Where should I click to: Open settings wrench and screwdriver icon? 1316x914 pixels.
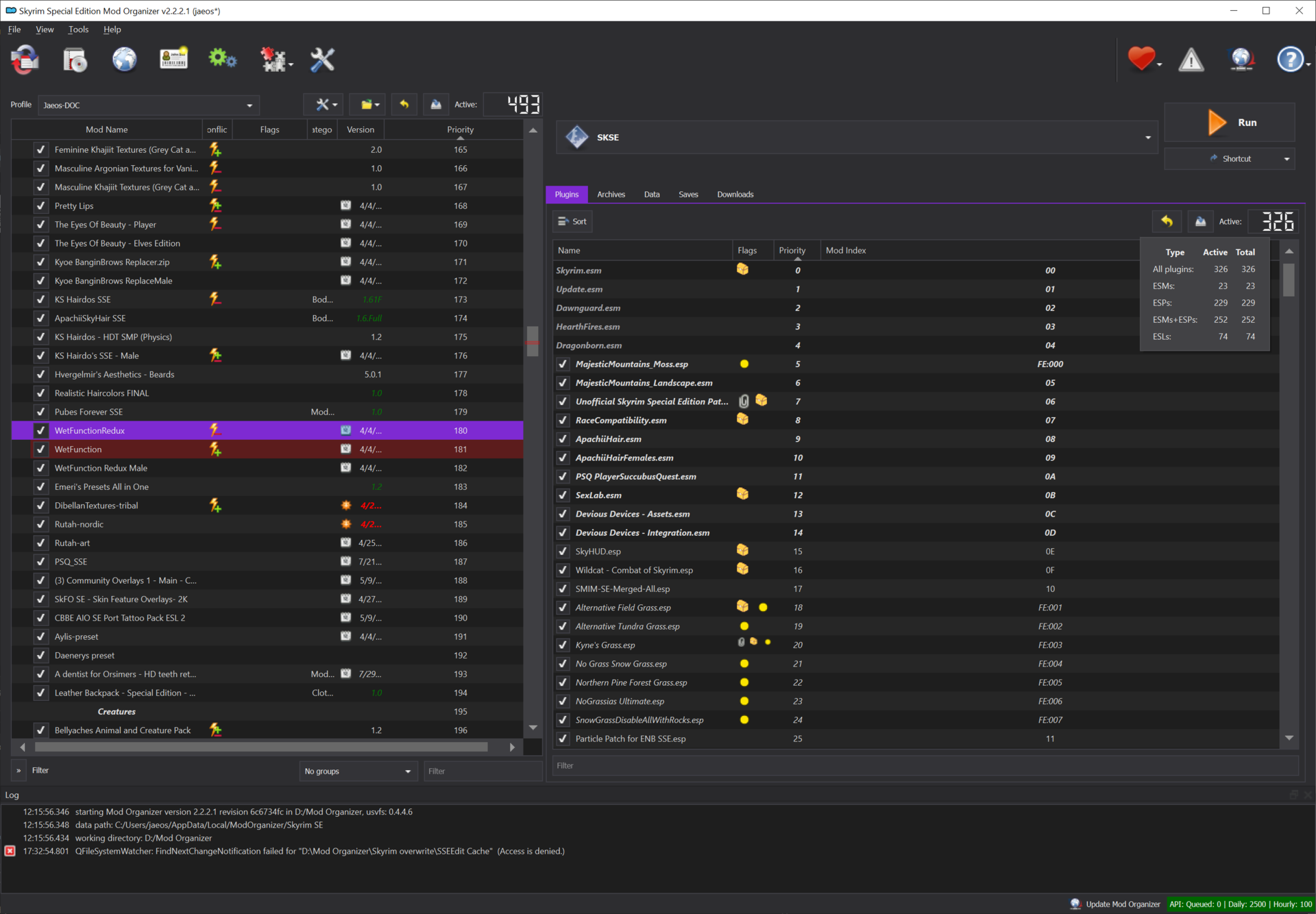pos(322,60)
